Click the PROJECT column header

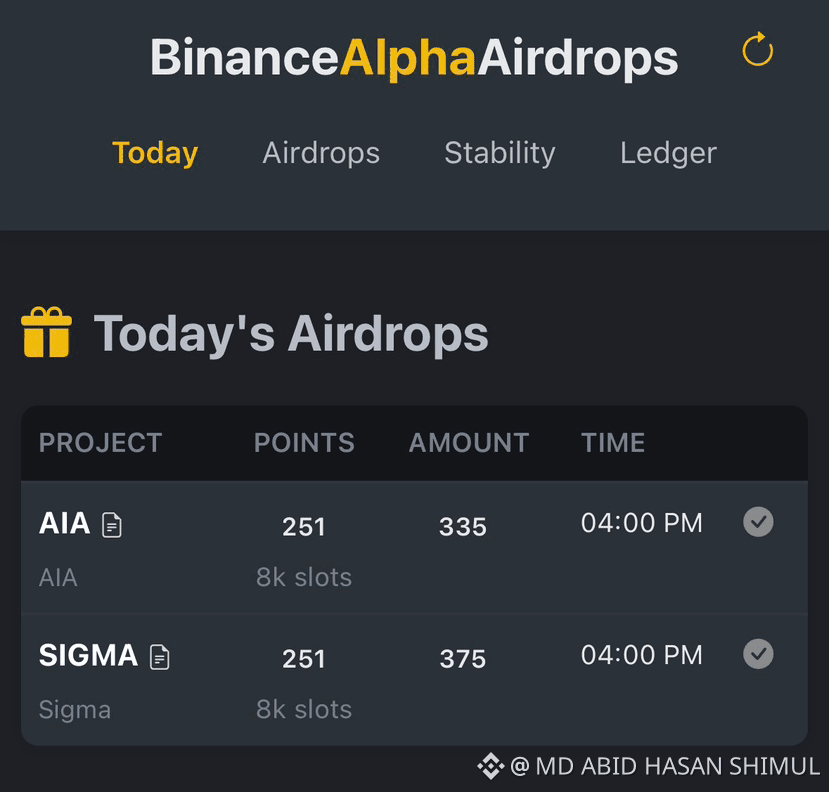(x=100, y=443)
